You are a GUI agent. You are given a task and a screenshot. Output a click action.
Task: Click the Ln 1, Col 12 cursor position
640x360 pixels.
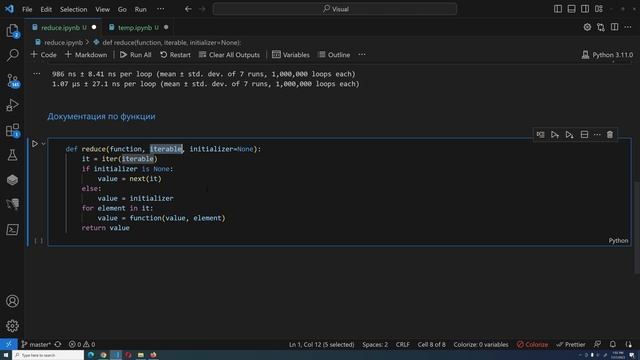[x=322, y=344]
